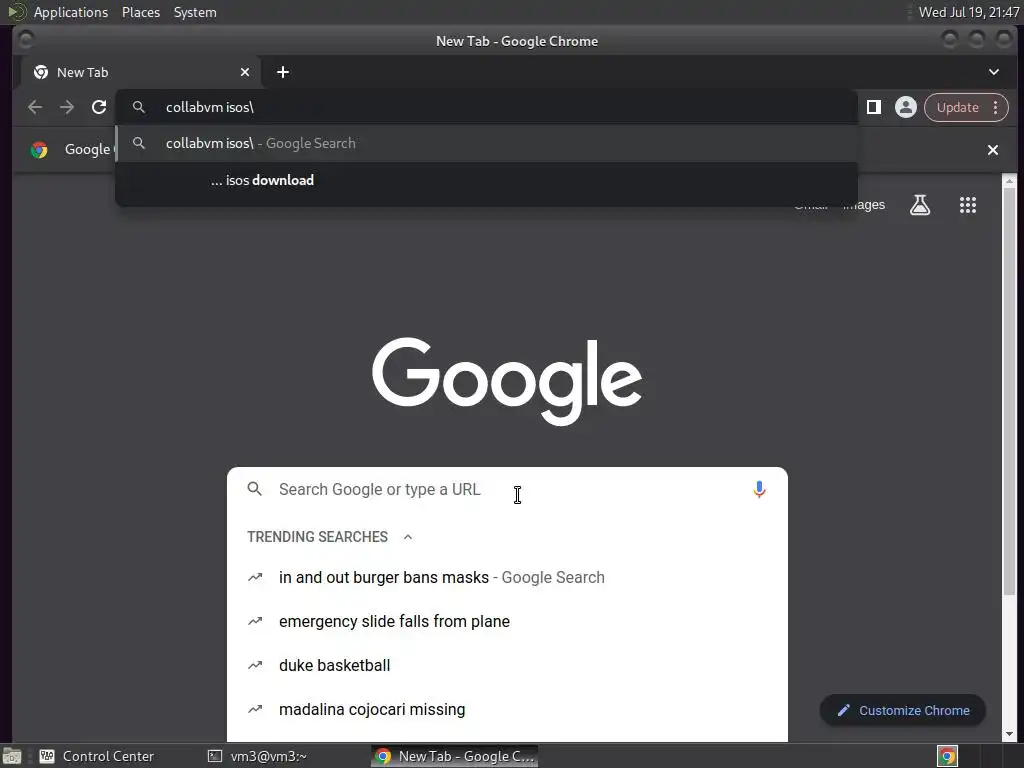The width and height of the screenshot is (1024, 768).
Task: Expand the tab search dropdown arrow
Action: [x=993, y=72]
